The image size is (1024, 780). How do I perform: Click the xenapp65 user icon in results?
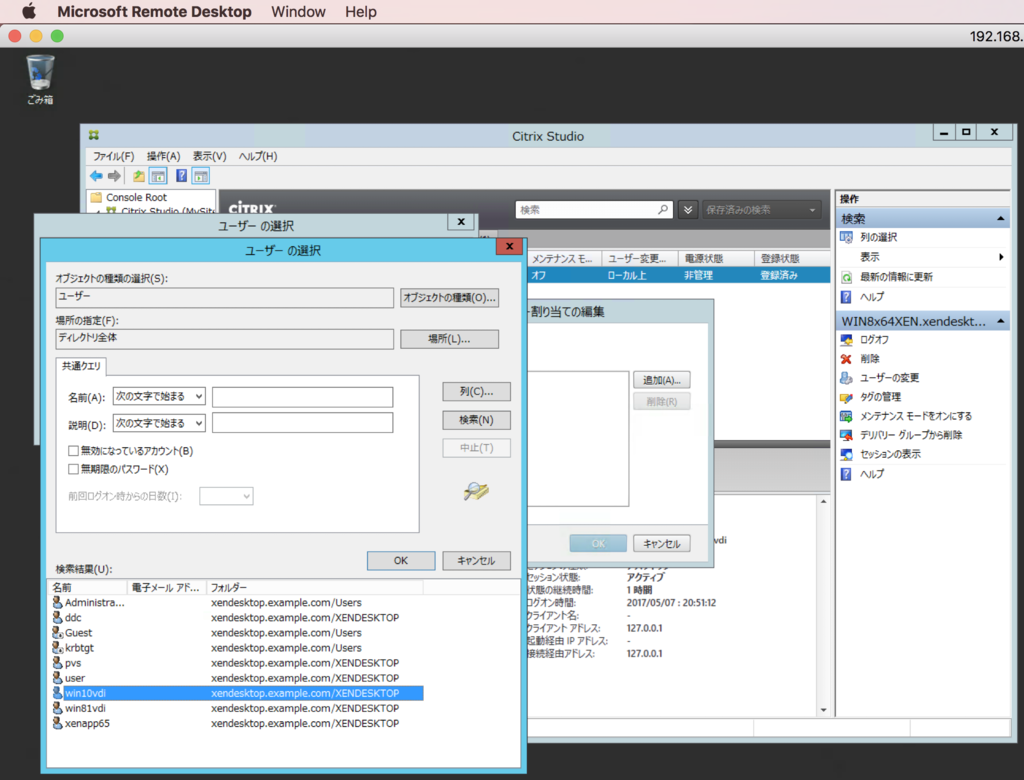pos(57,723)
